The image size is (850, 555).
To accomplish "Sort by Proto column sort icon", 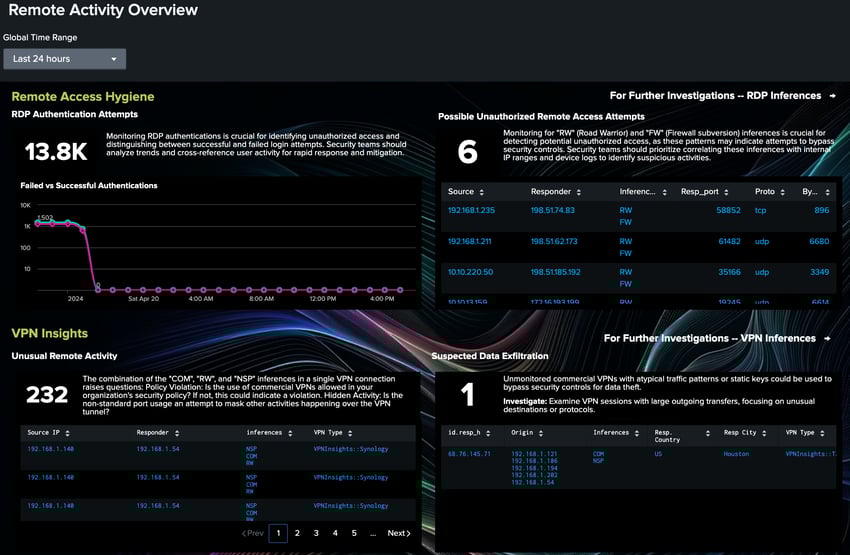I will pyautogui.click(x=780, y=191).
